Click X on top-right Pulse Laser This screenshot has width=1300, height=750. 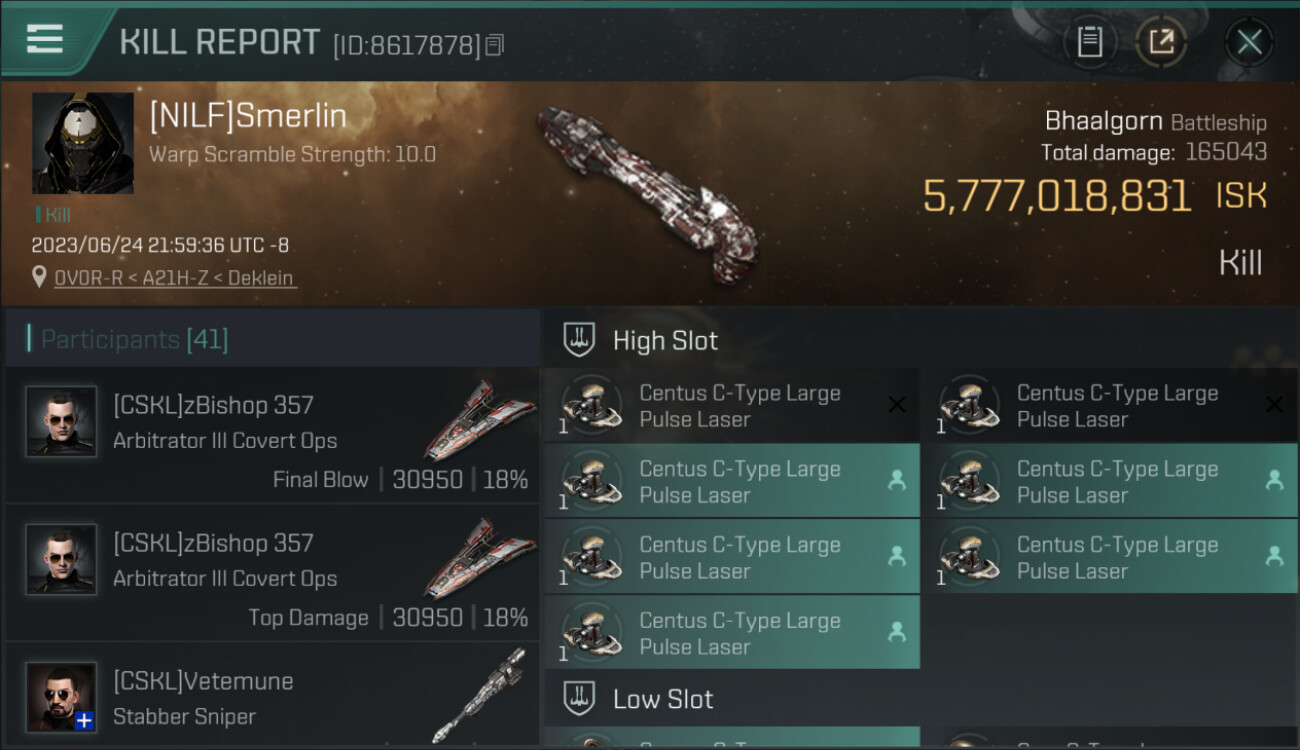click(x=1274, y=405)
